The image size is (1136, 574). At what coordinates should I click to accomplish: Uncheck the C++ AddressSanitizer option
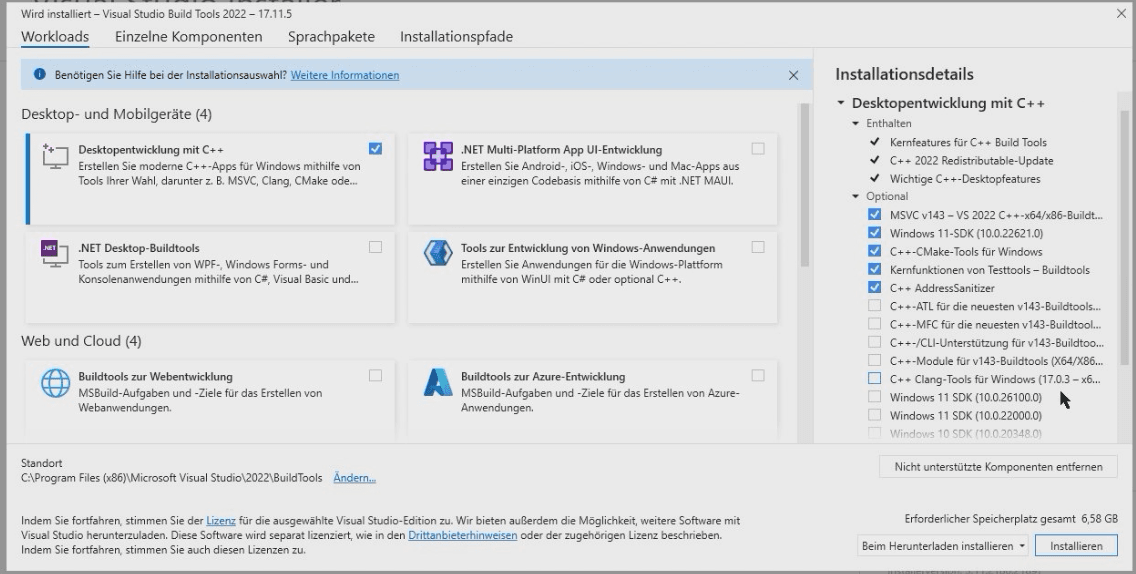[x=875, y=288]
